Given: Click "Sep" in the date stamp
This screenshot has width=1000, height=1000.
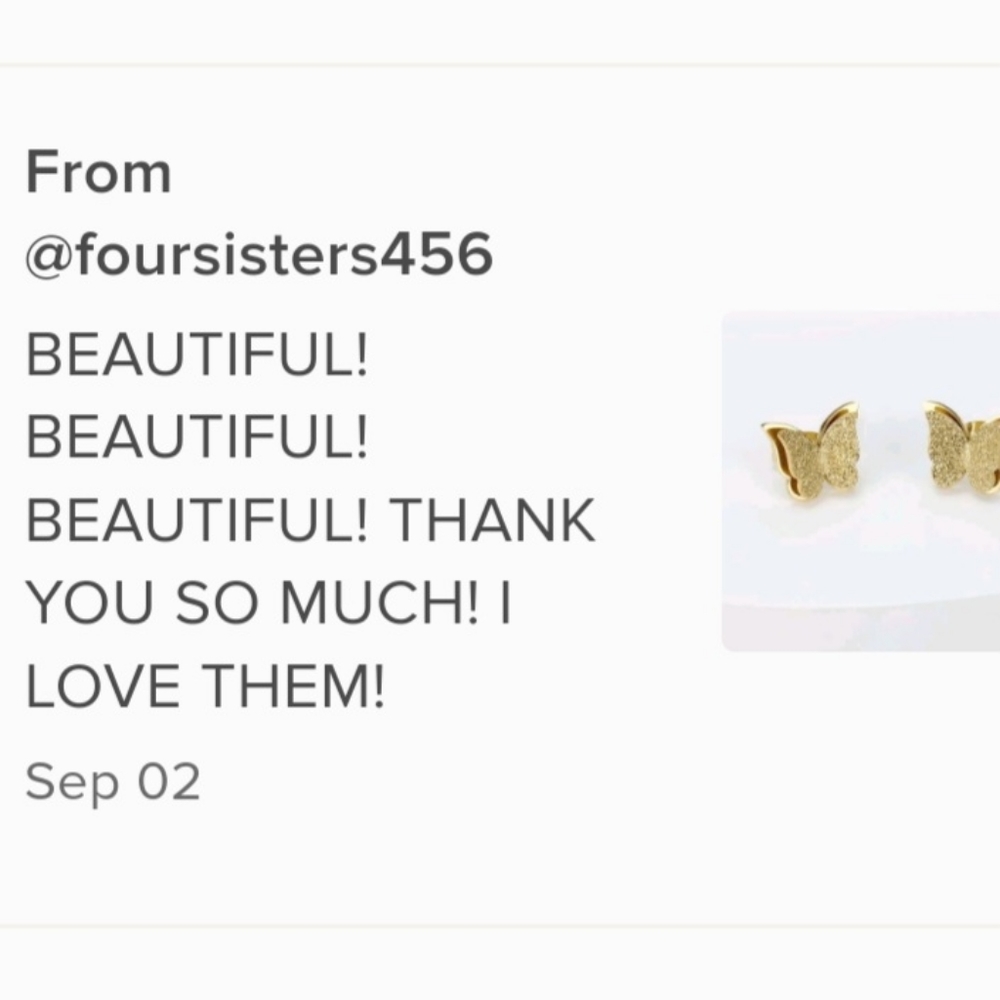Looking at the screenshot, I should pyautogui.click(x=72, y=784).
